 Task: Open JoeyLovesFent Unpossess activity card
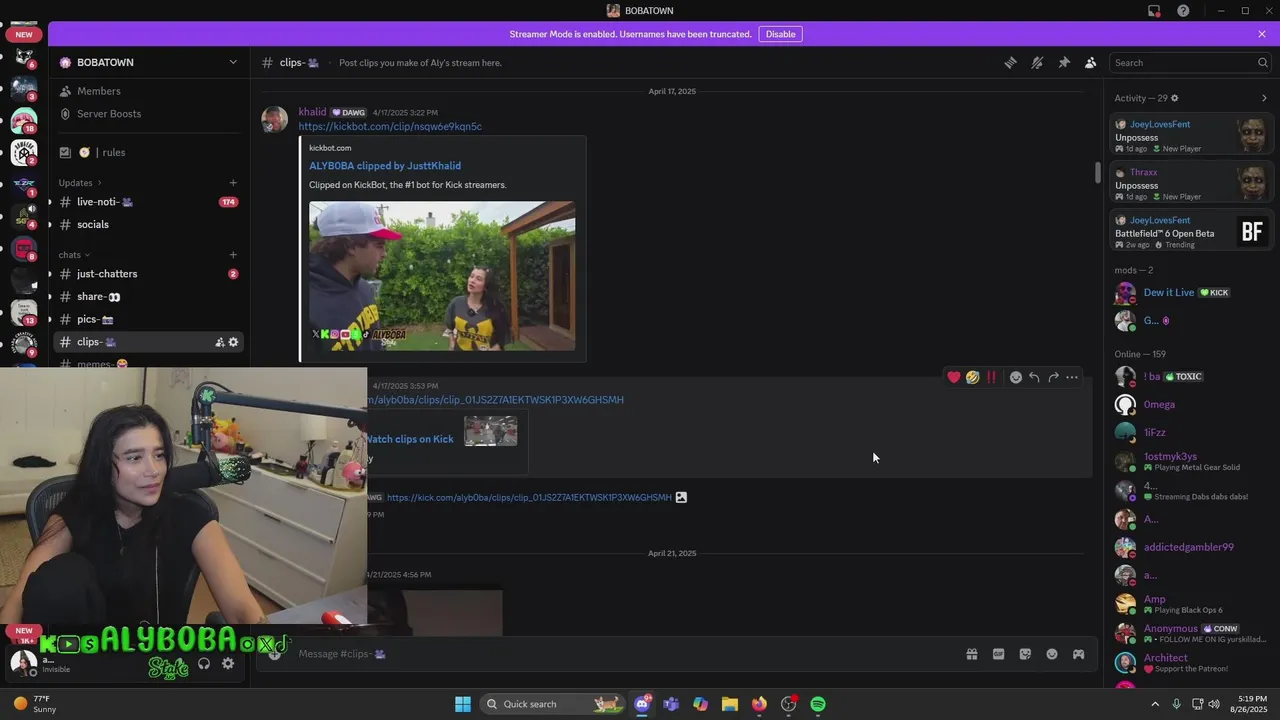point(1191,135)
